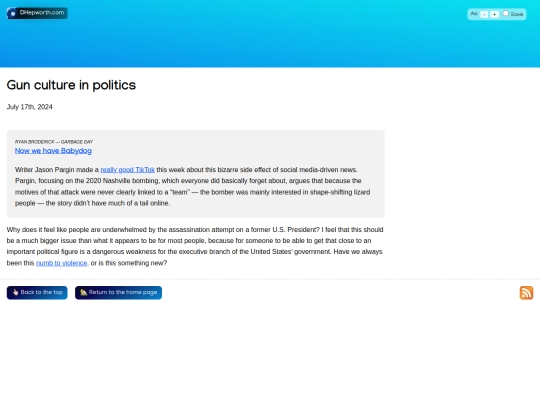Increase font size with plus button

(x=494, y=14)
